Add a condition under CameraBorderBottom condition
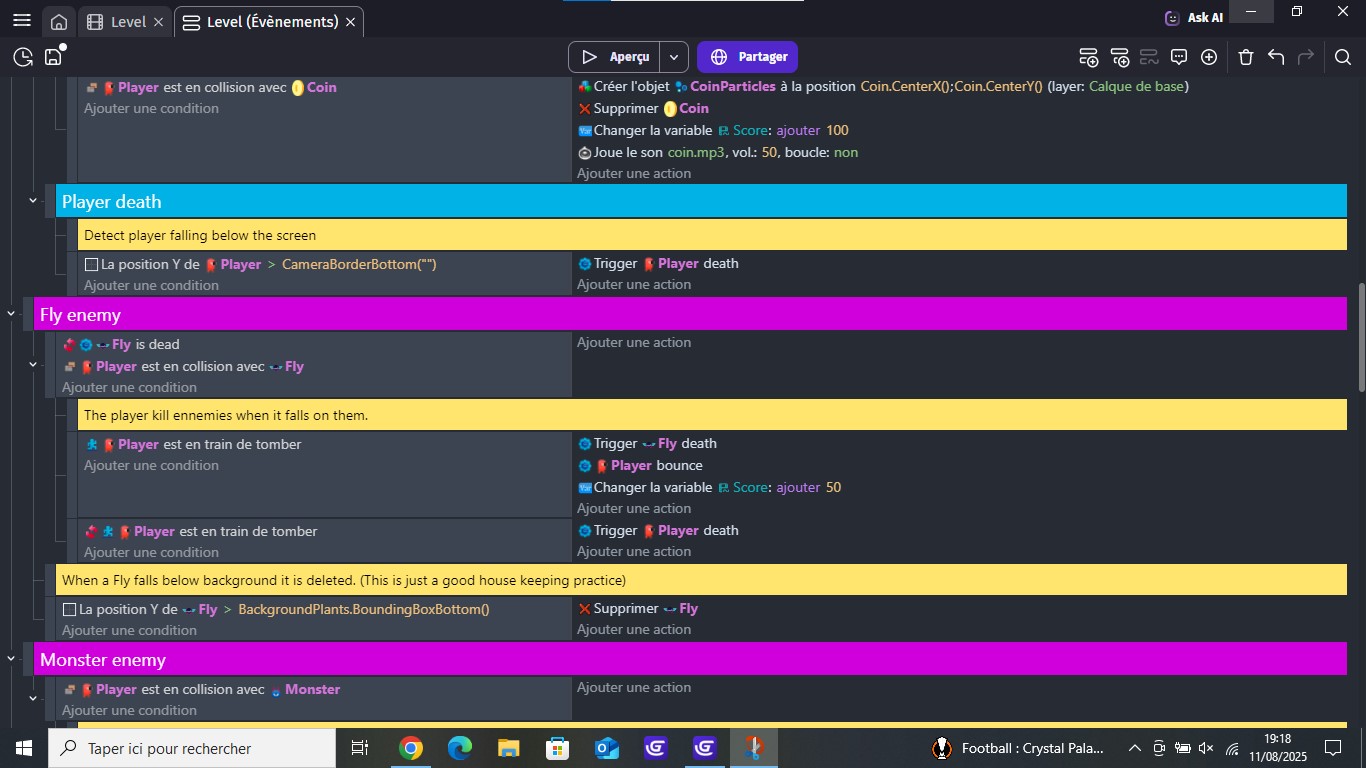This screenshot has width=1366, height=768. [x=151, y=285]
